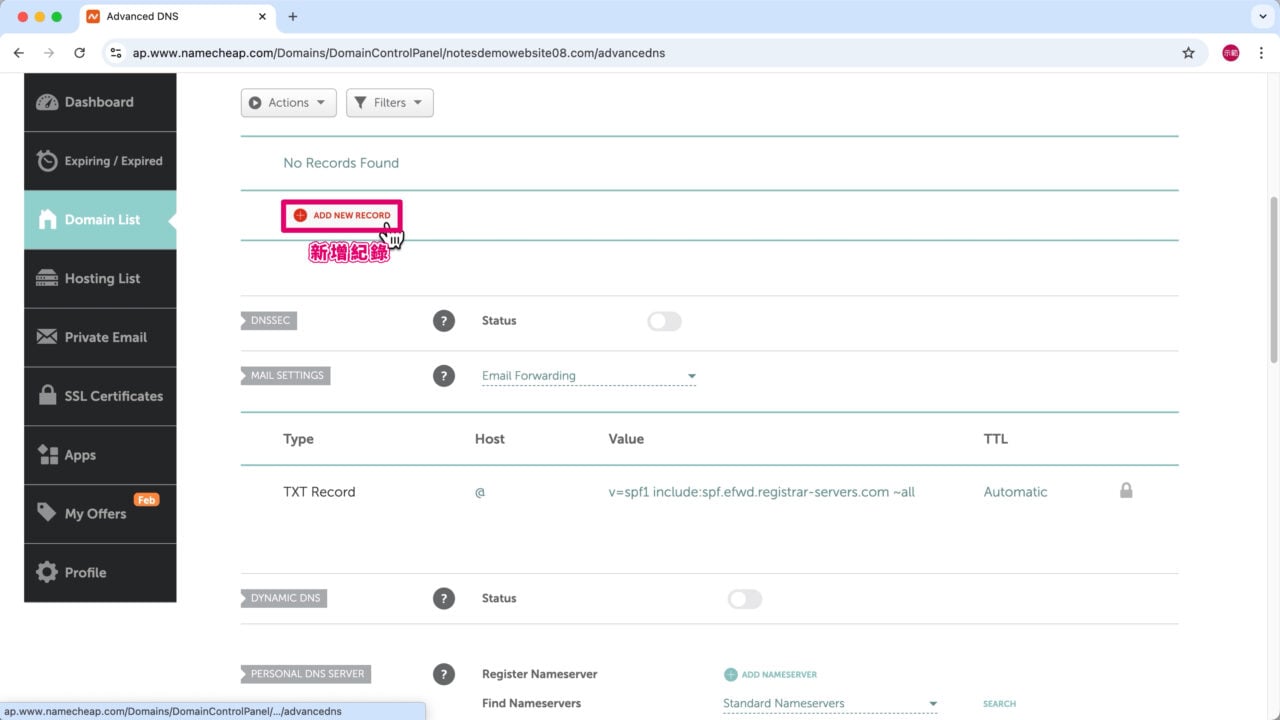Enable the DNSSEC Status toggle
Viewport: 1280px width, 720px height.
[663, 320]
